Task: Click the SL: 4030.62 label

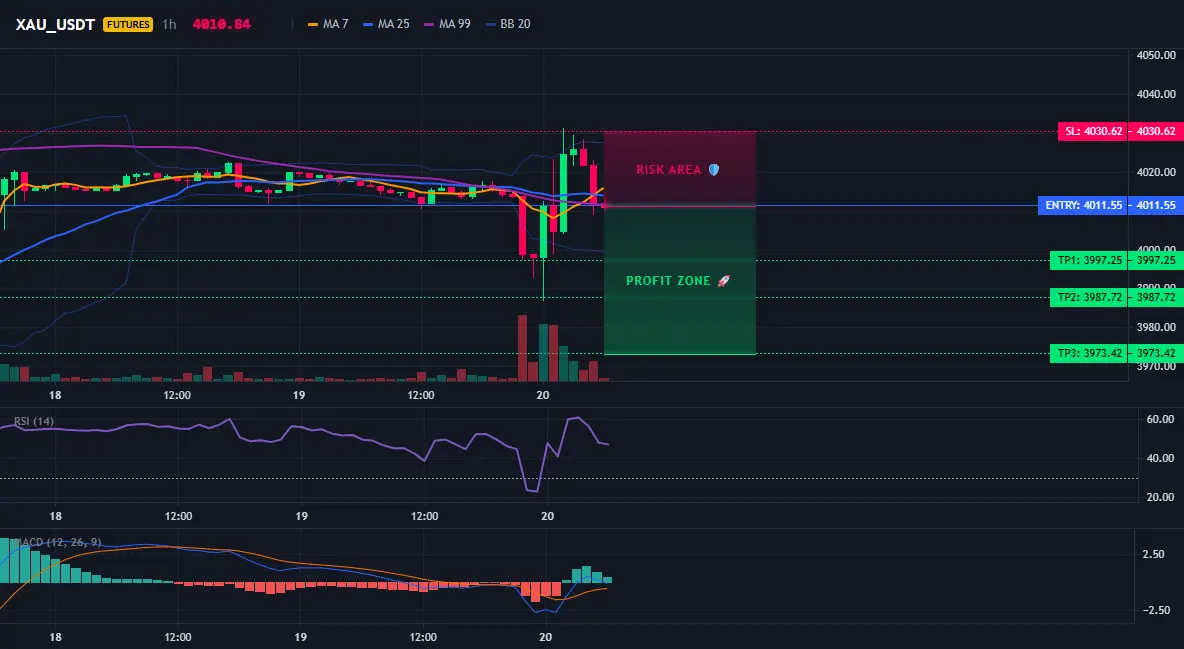Action: coord(1093,131)
